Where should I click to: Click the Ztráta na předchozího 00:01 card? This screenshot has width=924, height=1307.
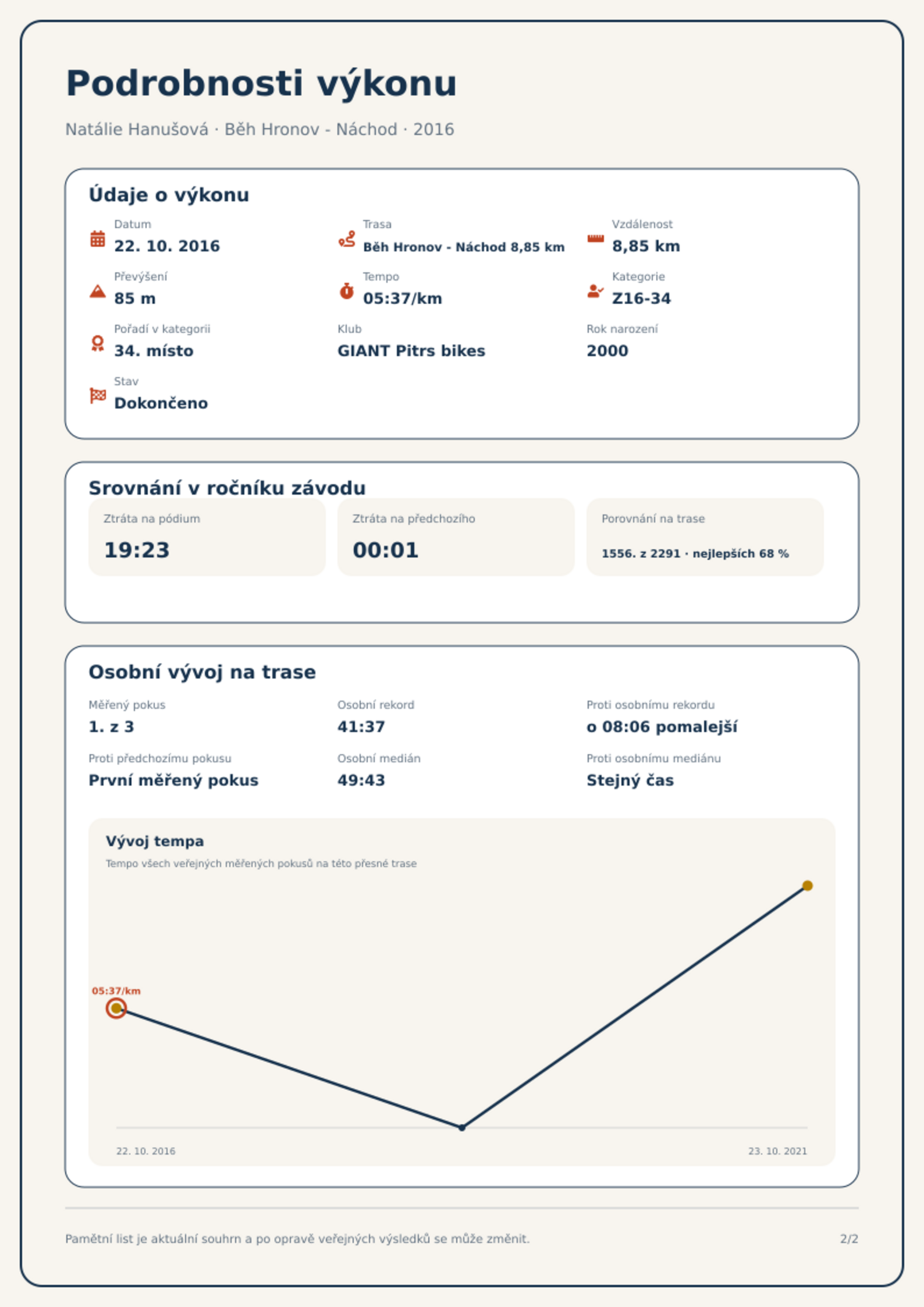(x=456, y=537)
